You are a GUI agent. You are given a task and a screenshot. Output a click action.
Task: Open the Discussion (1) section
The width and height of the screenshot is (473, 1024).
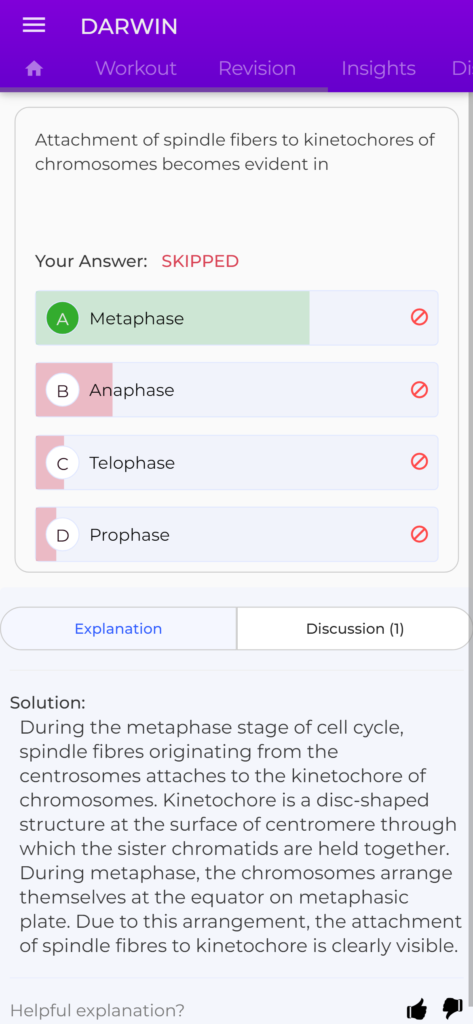355,629
